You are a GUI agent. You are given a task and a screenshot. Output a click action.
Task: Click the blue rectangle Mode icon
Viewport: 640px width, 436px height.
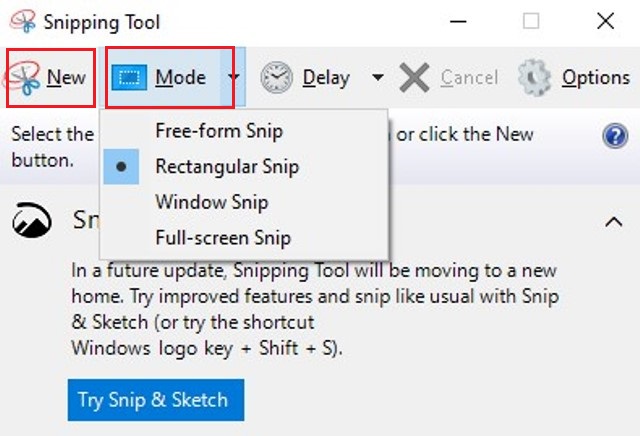tap(129, 77)
